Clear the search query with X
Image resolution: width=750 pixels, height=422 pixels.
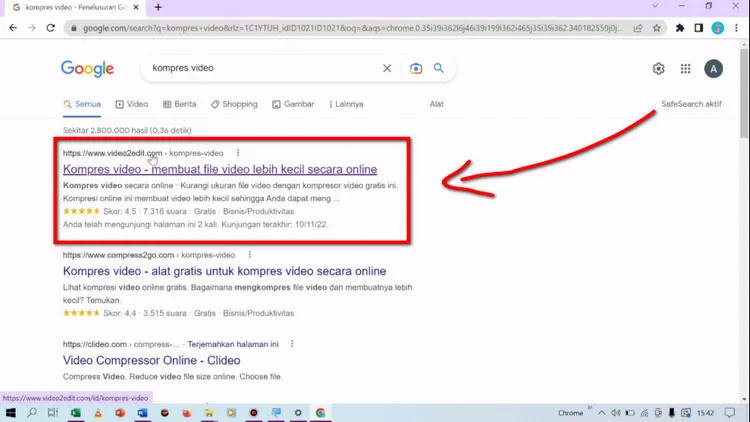[387, 68]
